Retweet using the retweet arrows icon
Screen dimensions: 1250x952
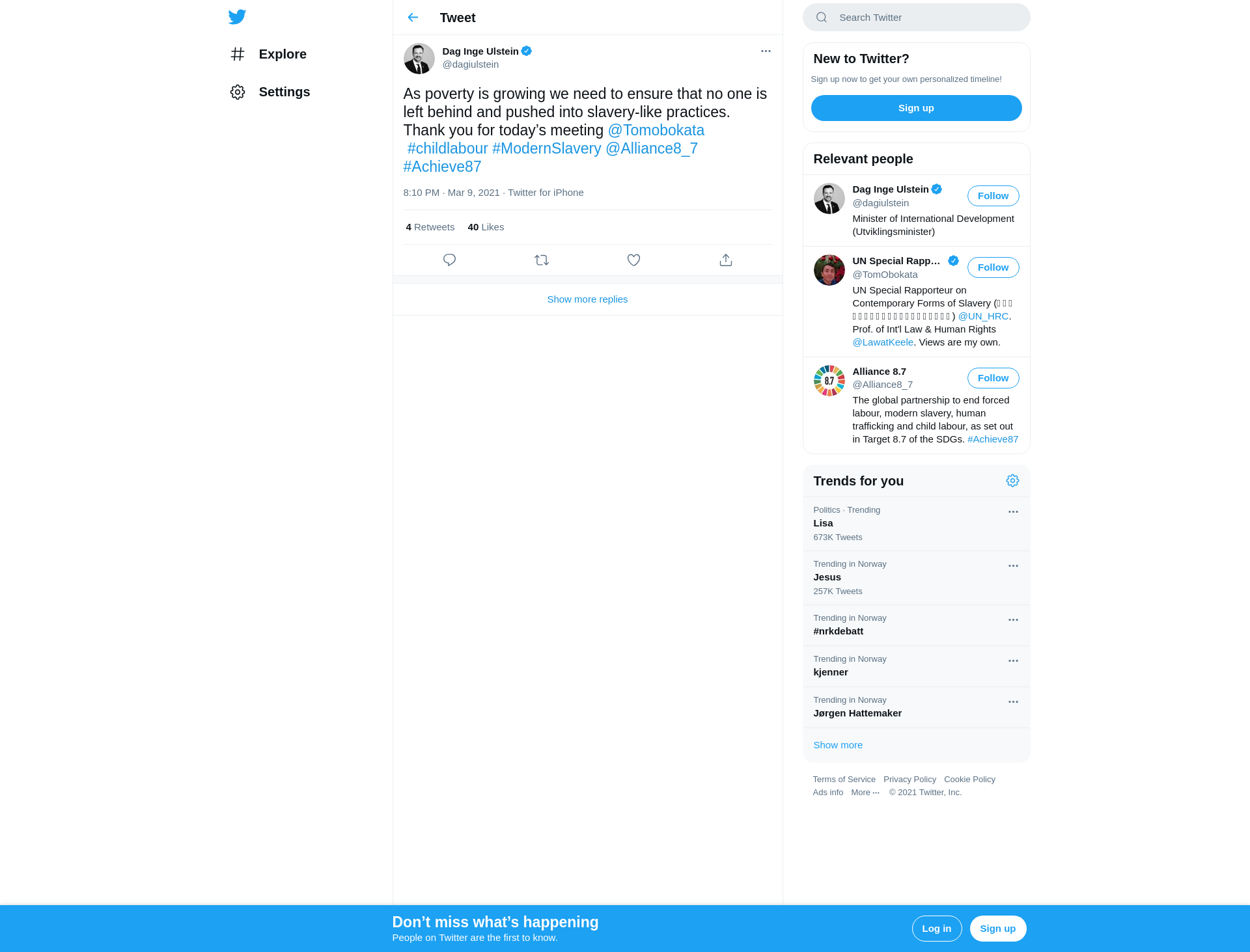[542, 260]
